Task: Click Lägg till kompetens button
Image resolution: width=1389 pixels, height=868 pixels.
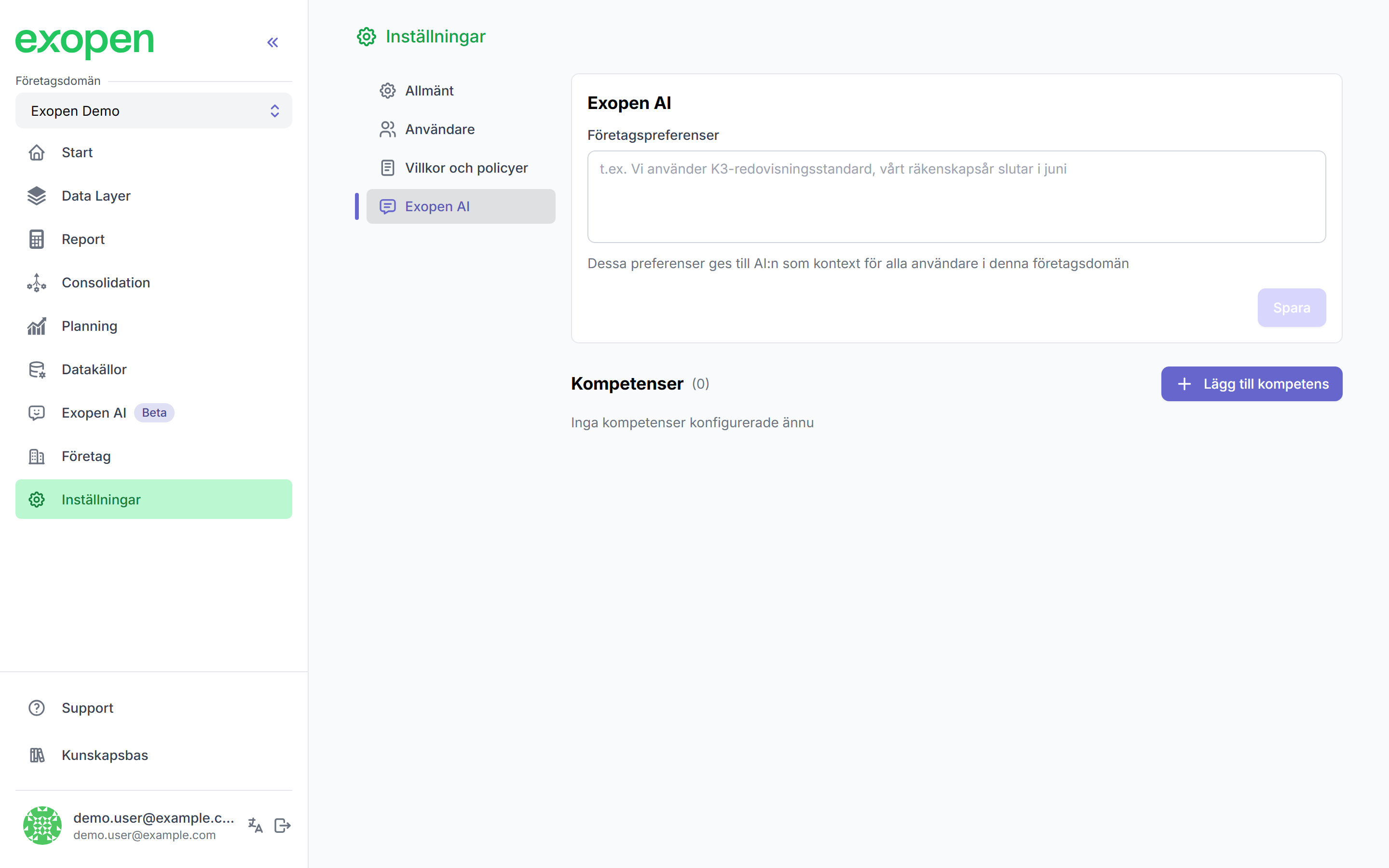Action: click(1251, 384)
